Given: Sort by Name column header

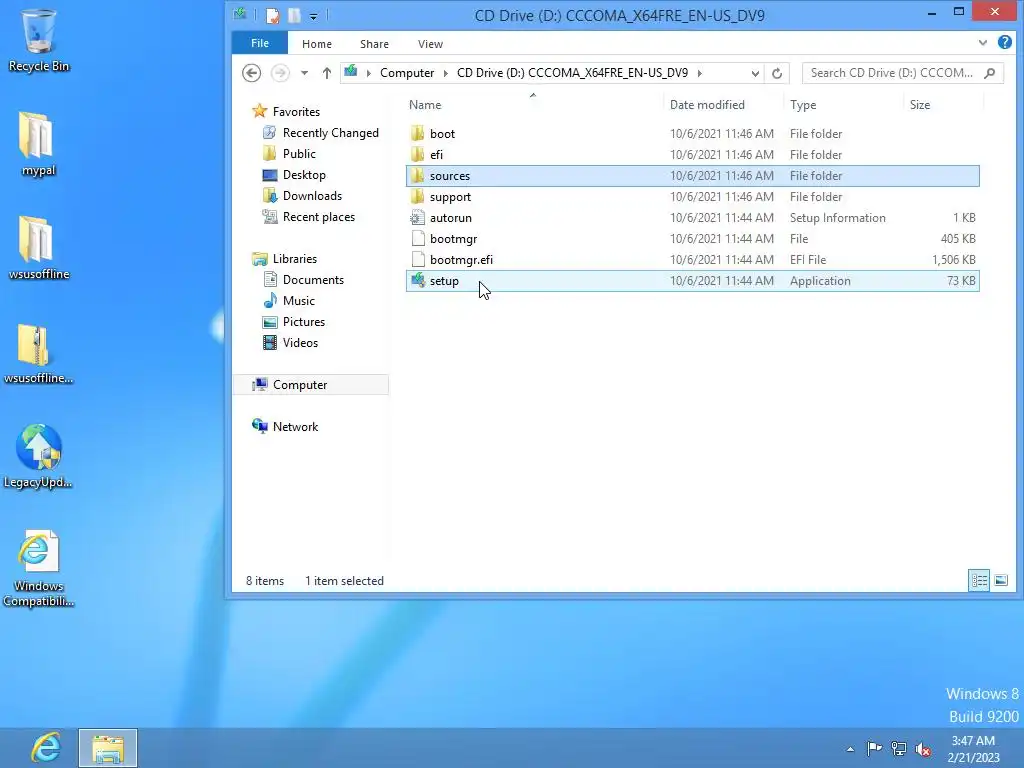Looking at the screenshot, I should pos(425,104).
